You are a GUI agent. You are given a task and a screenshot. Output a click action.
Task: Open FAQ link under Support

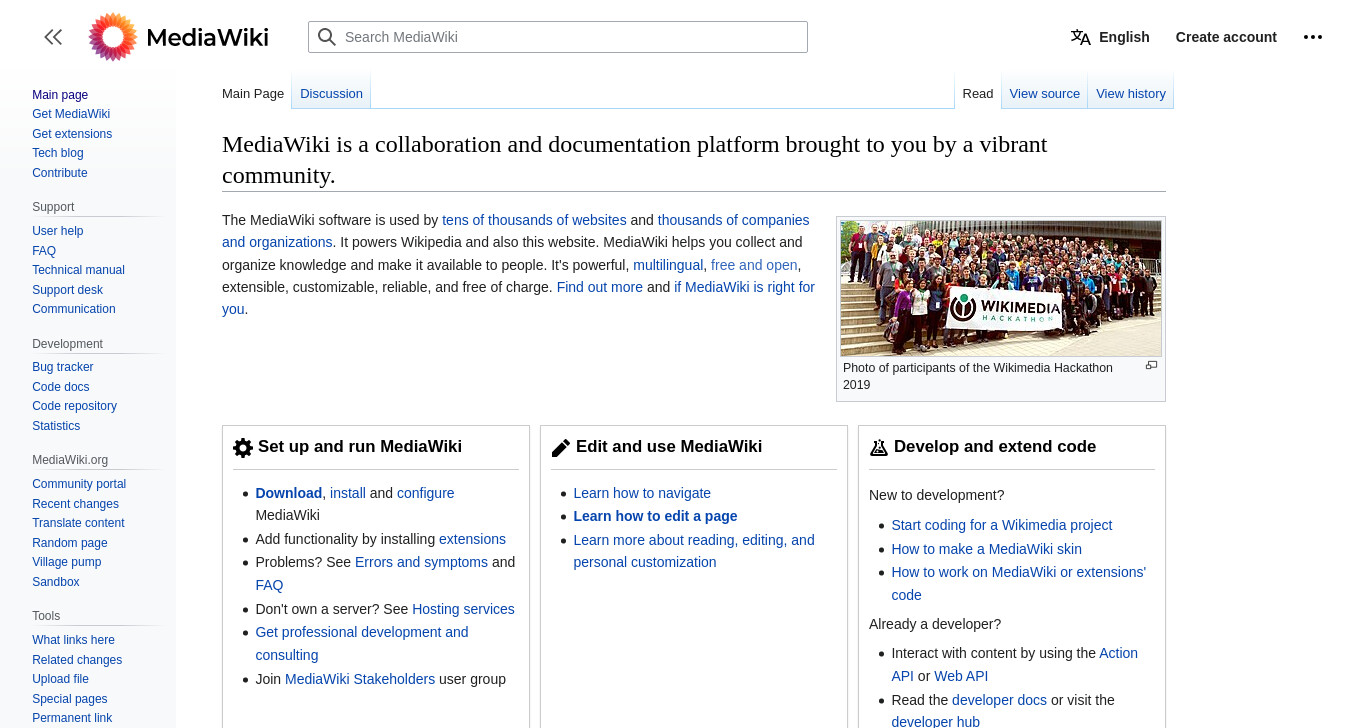(44, 251)
